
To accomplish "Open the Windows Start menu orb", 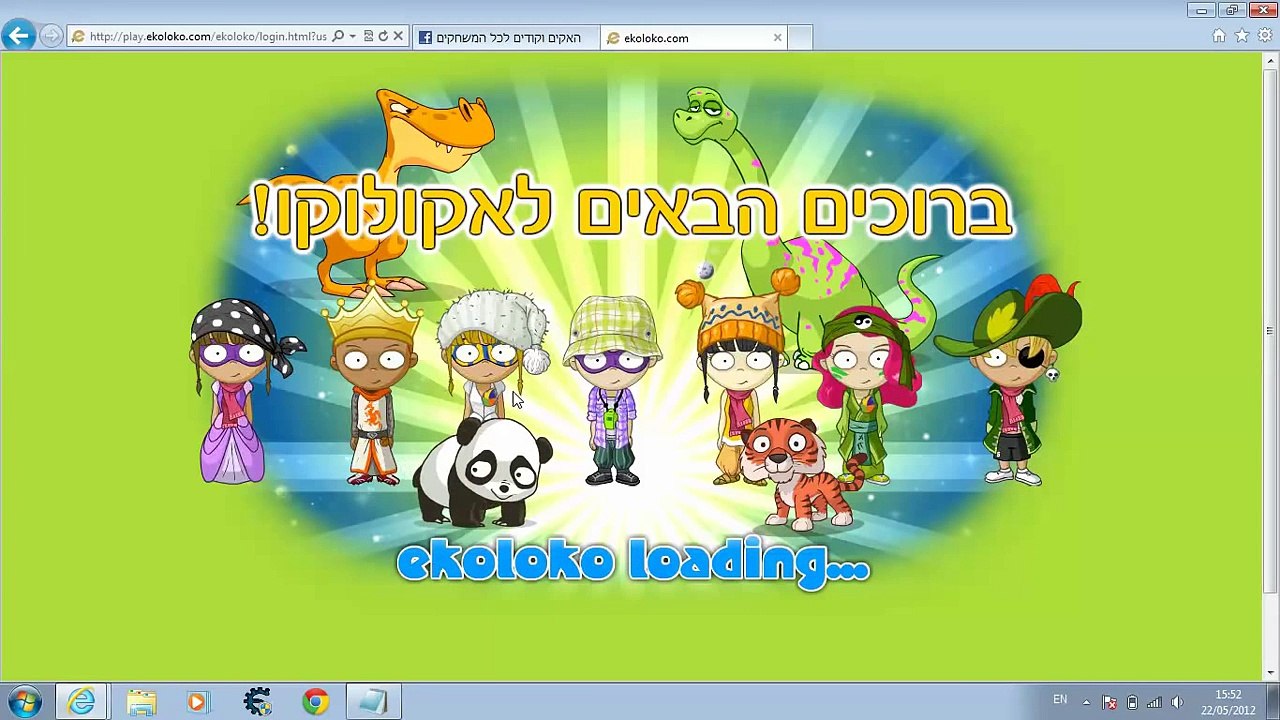I will 25,702.
